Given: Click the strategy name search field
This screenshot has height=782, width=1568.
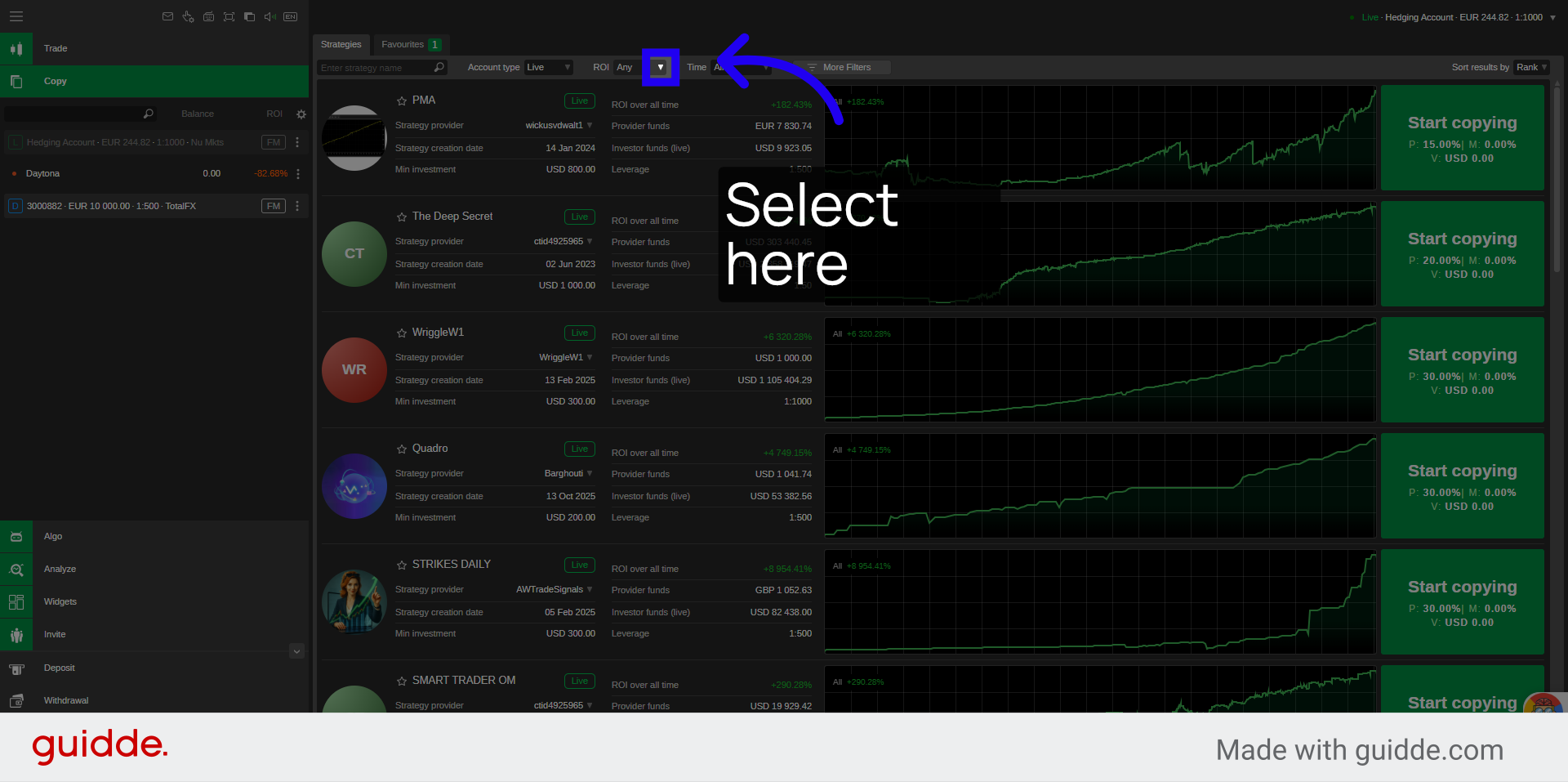Looking at the screenshot, I should [x=376, y=67].
